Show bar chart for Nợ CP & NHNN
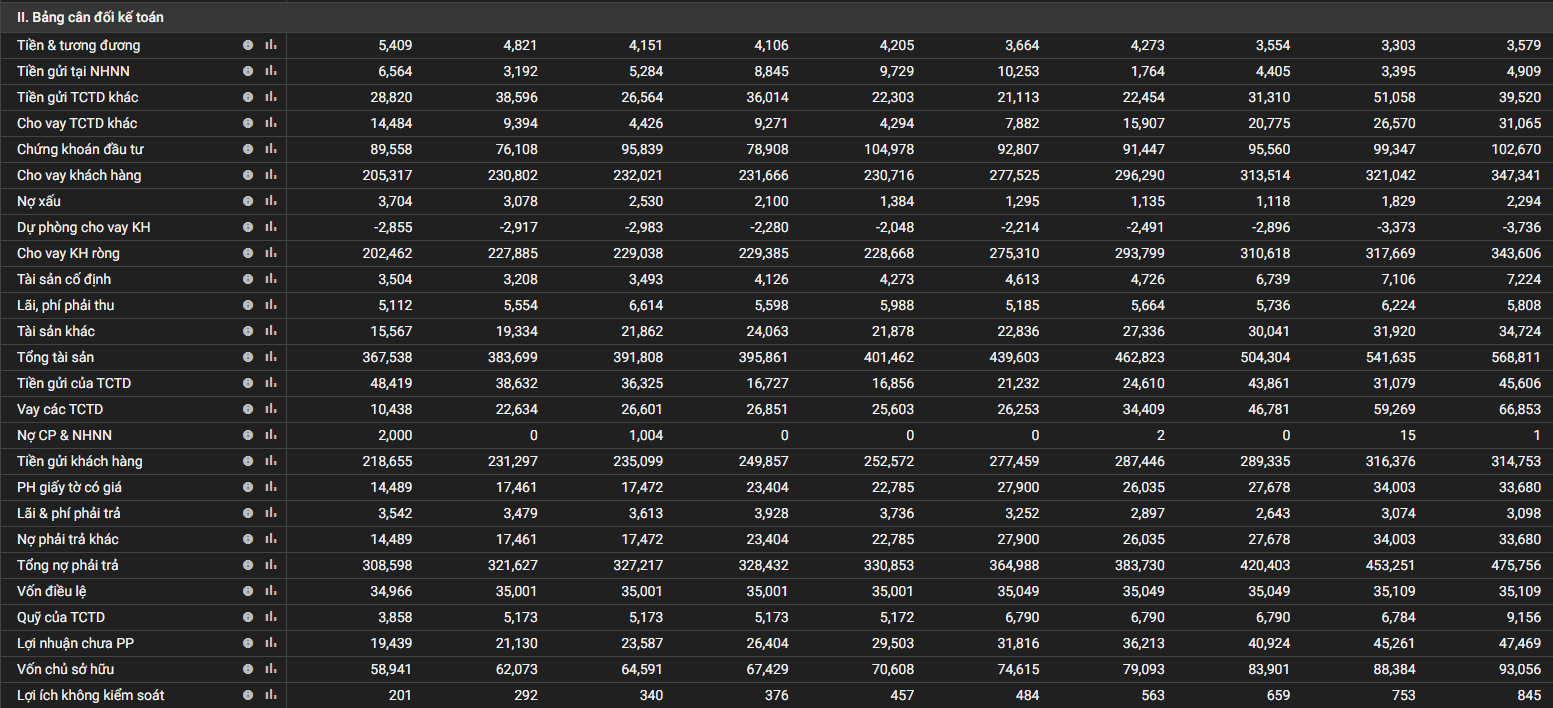1553x708 pixels. 271,435
